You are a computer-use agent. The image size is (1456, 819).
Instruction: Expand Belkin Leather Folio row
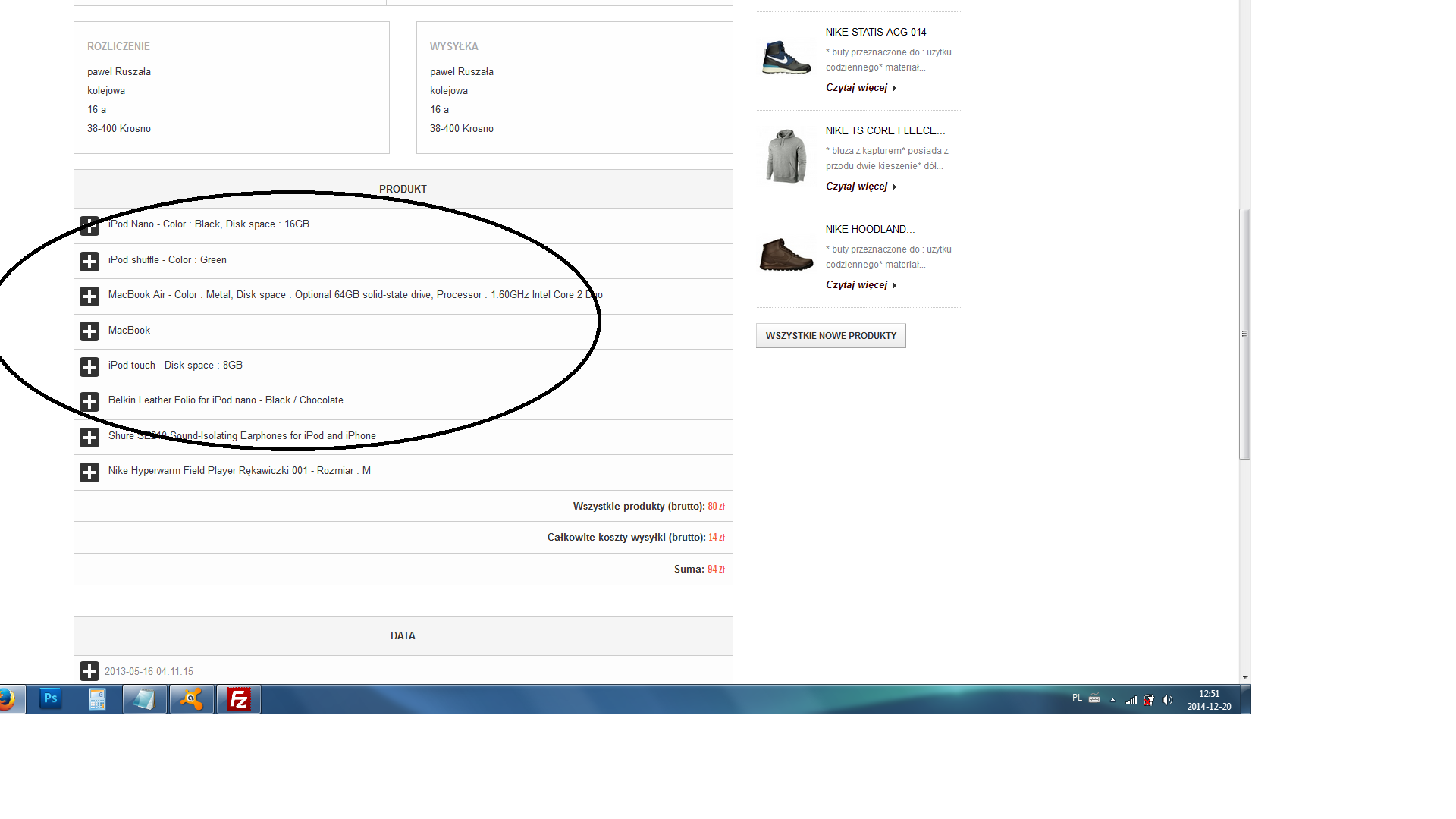(x=89, y=402)
